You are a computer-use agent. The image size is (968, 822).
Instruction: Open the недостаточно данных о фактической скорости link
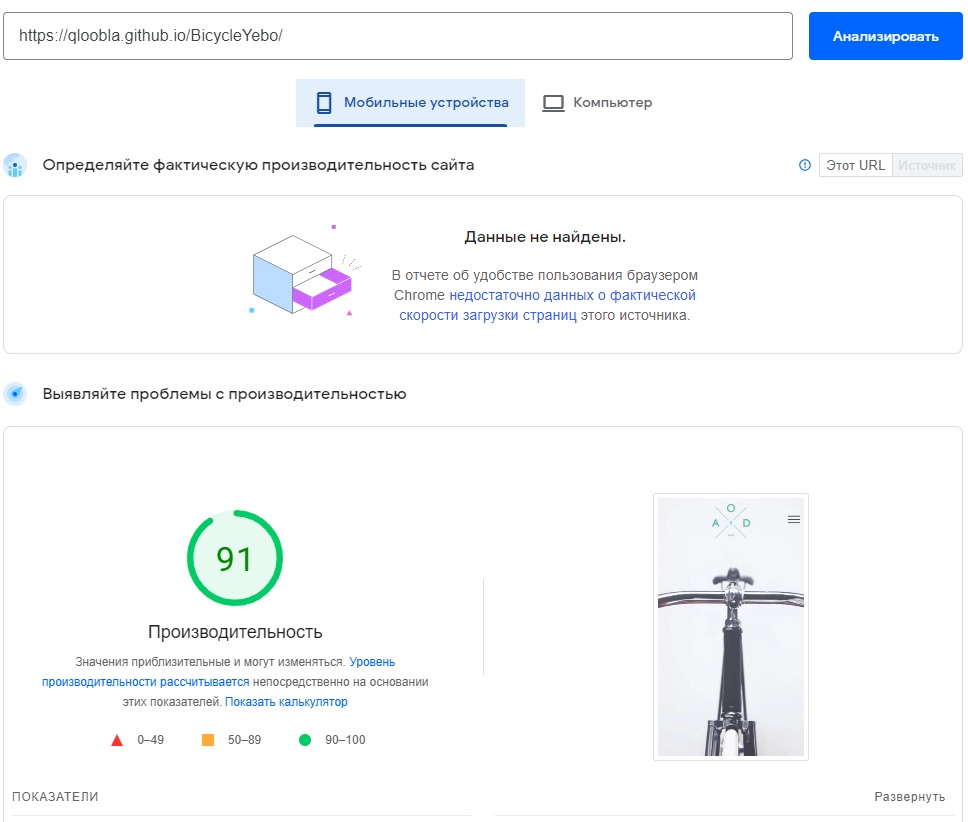[x=547, y=305]
